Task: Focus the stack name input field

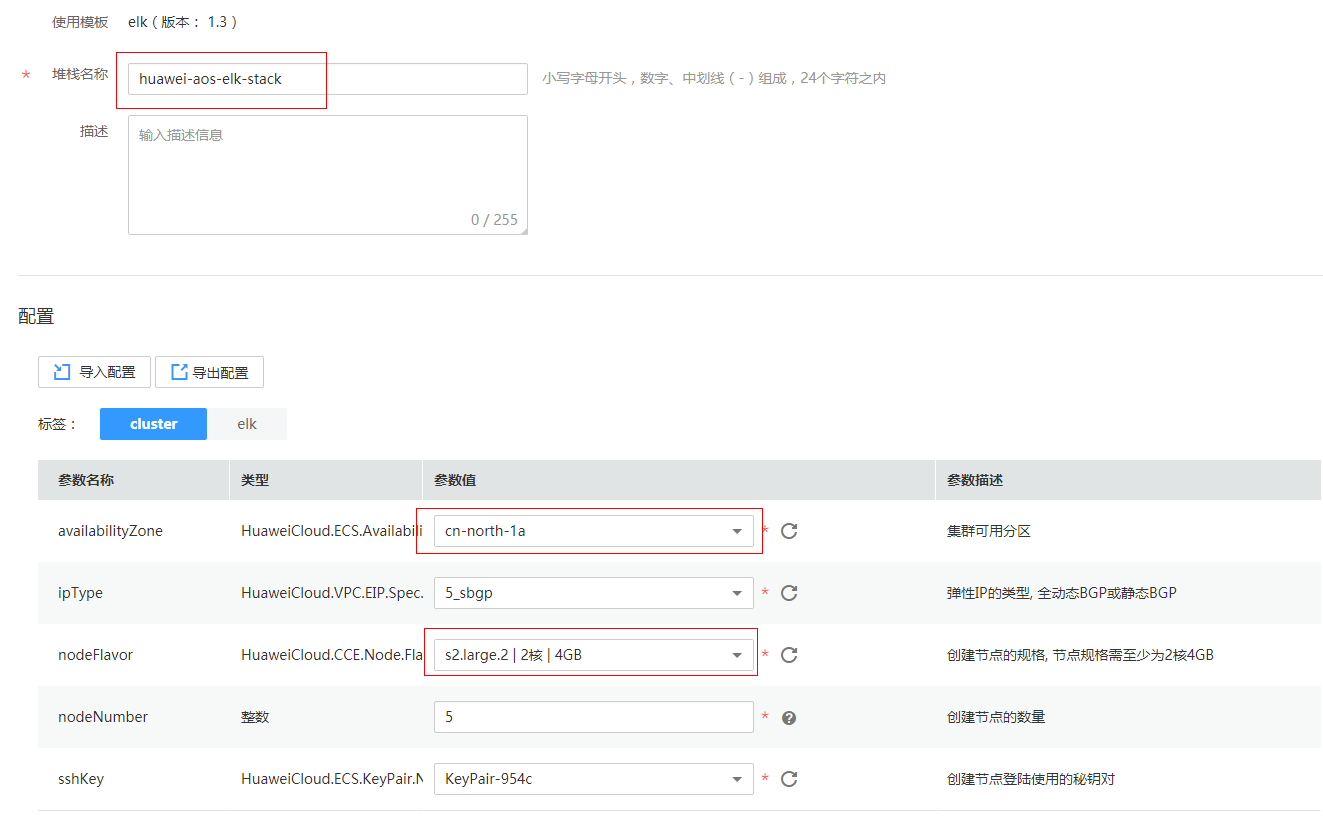Action: (x=327, y=79)
